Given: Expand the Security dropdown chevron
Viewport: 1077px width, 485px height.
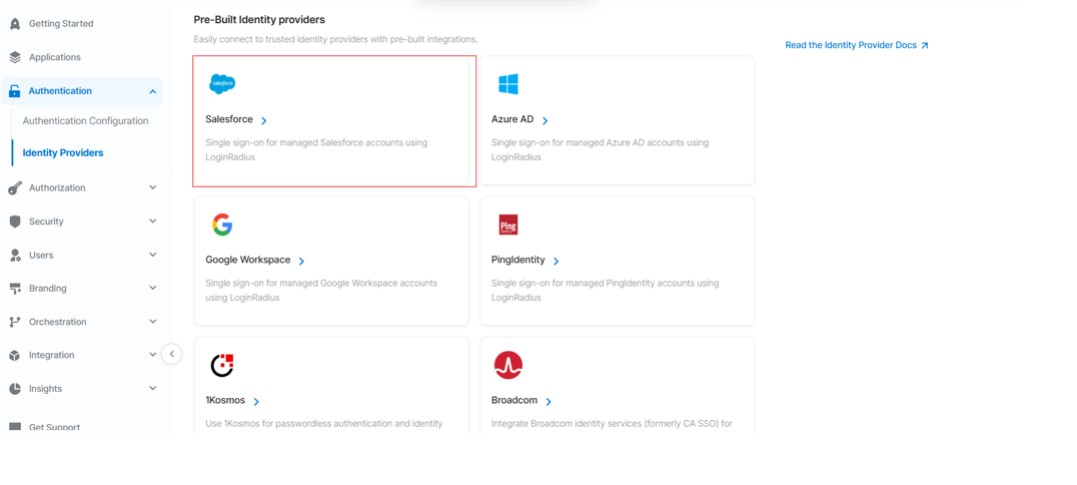Looking at the screenshot, I should 152,221.
